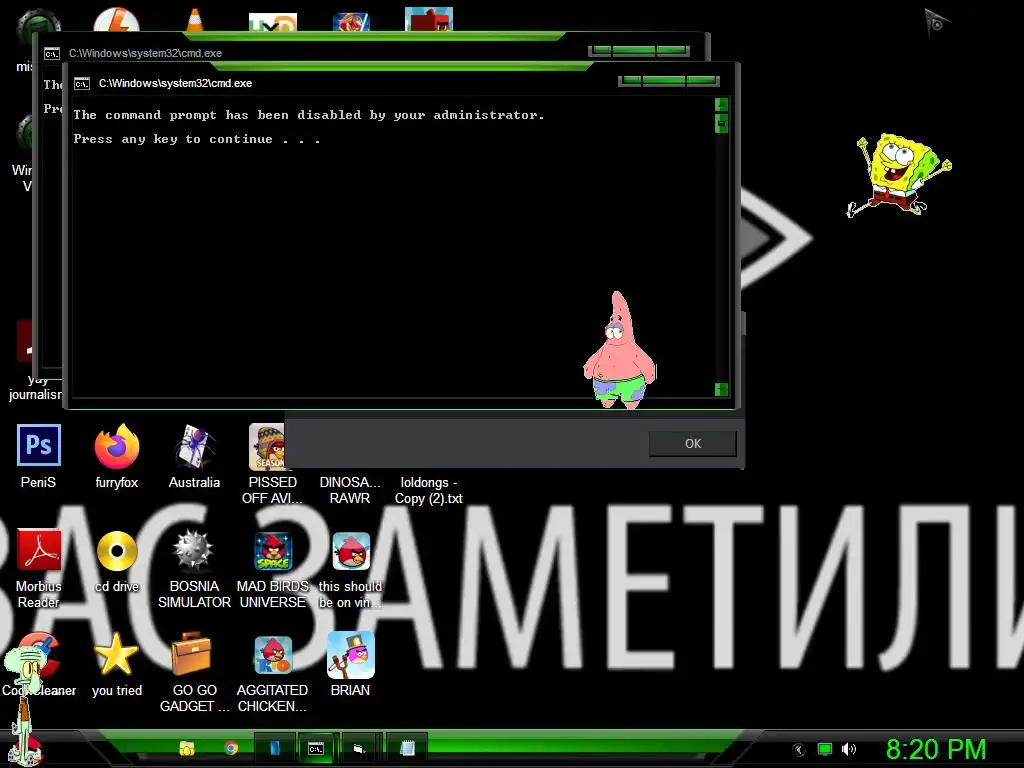Select the 'you tried' gold star icon
The image size is (1024, 768).
[x=116, y=654]
